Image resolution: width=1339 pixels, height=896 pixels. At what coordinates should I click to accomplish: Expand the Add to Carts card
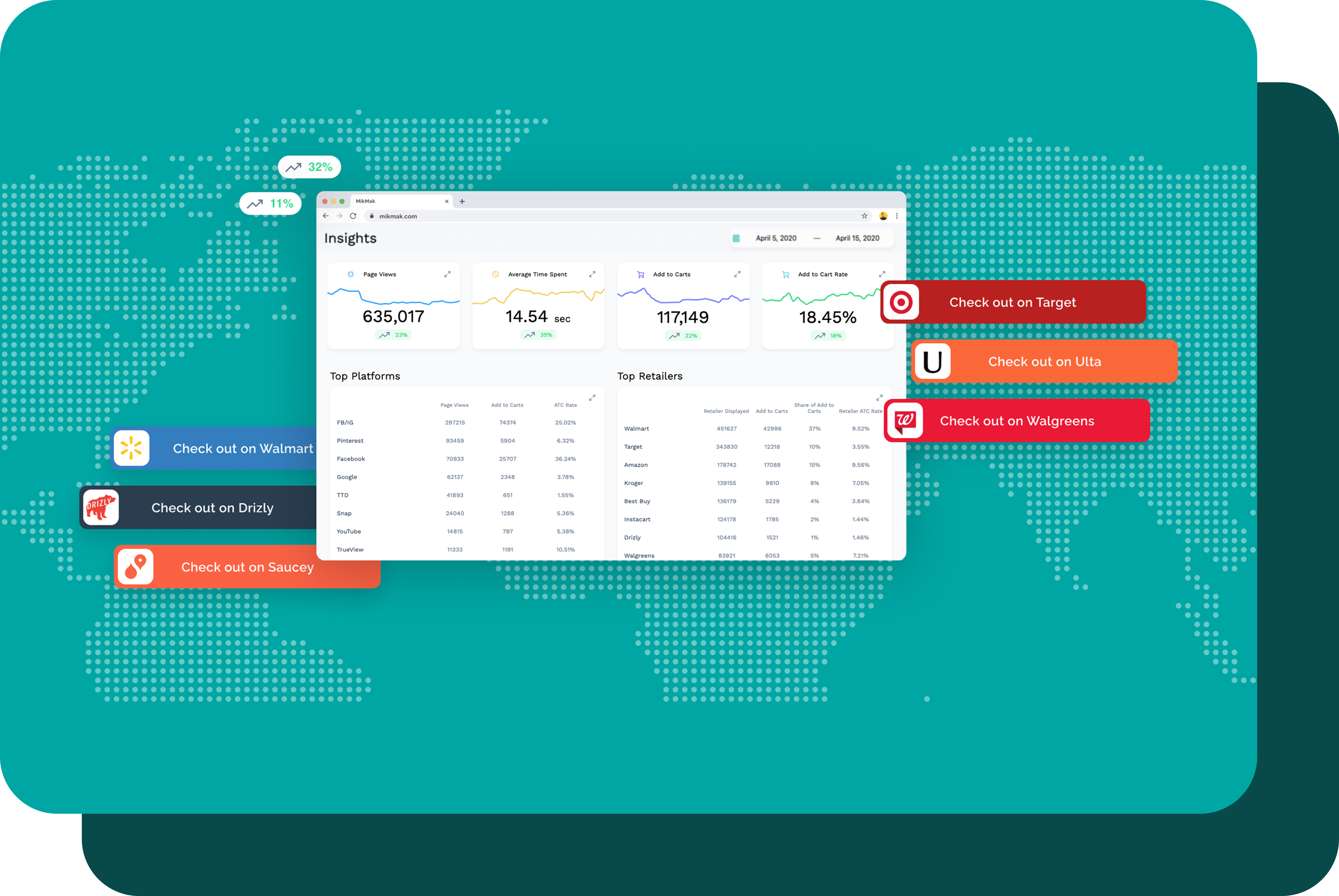[x=738, y=274]
